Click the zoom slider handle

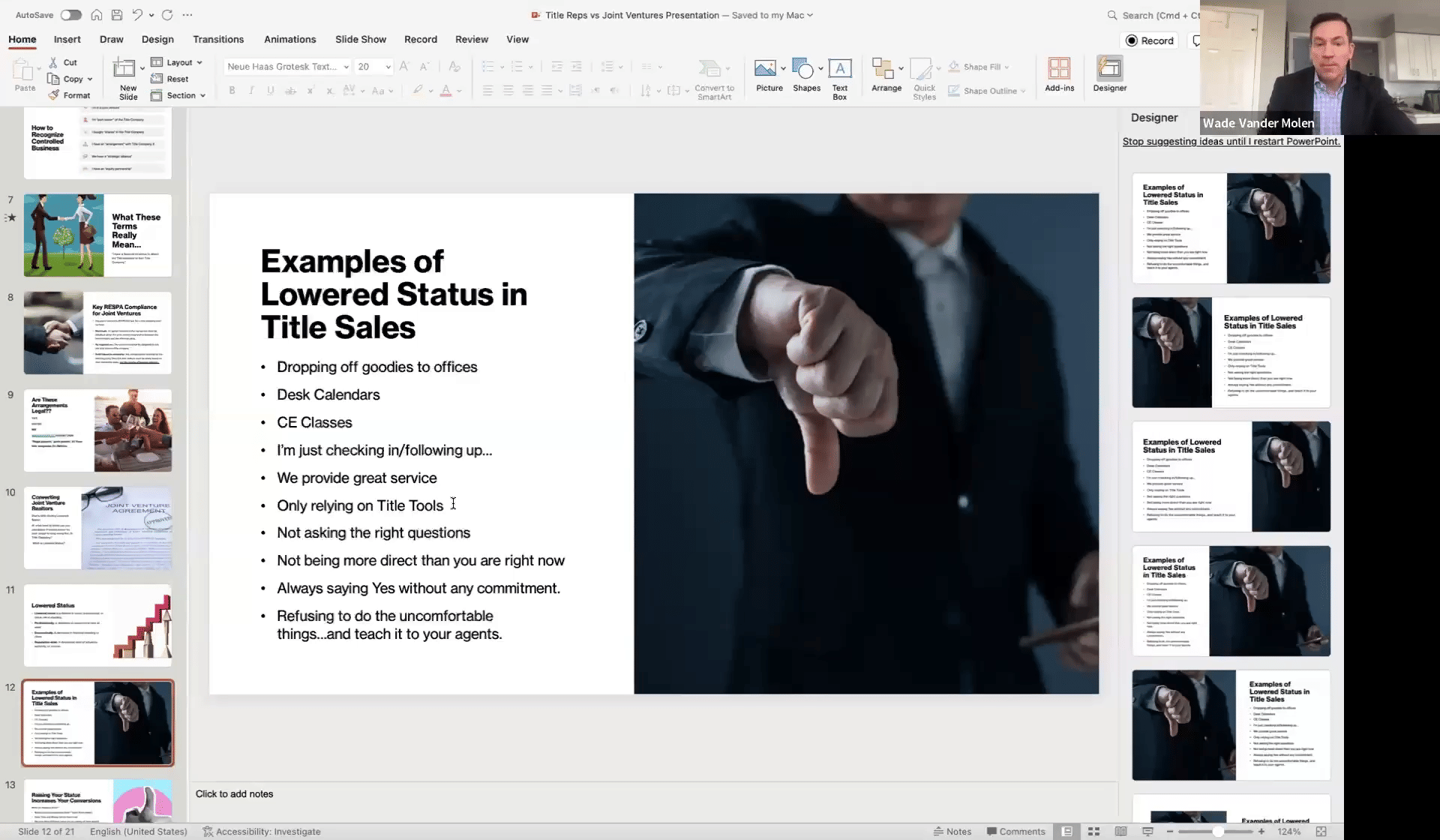[1218, 832]
